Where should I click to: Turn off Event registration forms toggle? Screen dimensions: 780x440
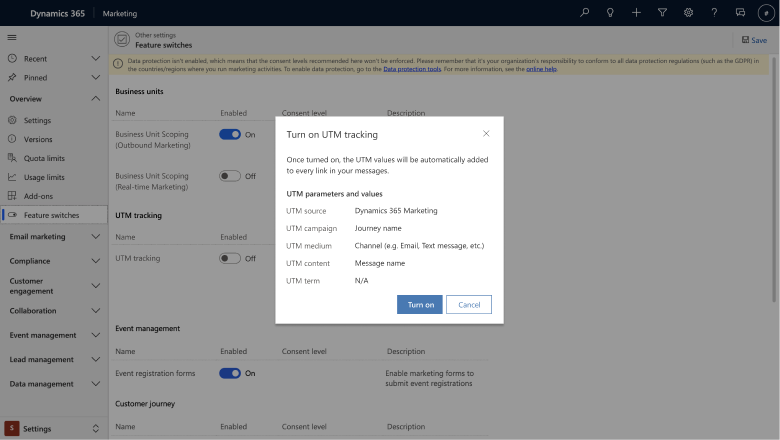230,373
